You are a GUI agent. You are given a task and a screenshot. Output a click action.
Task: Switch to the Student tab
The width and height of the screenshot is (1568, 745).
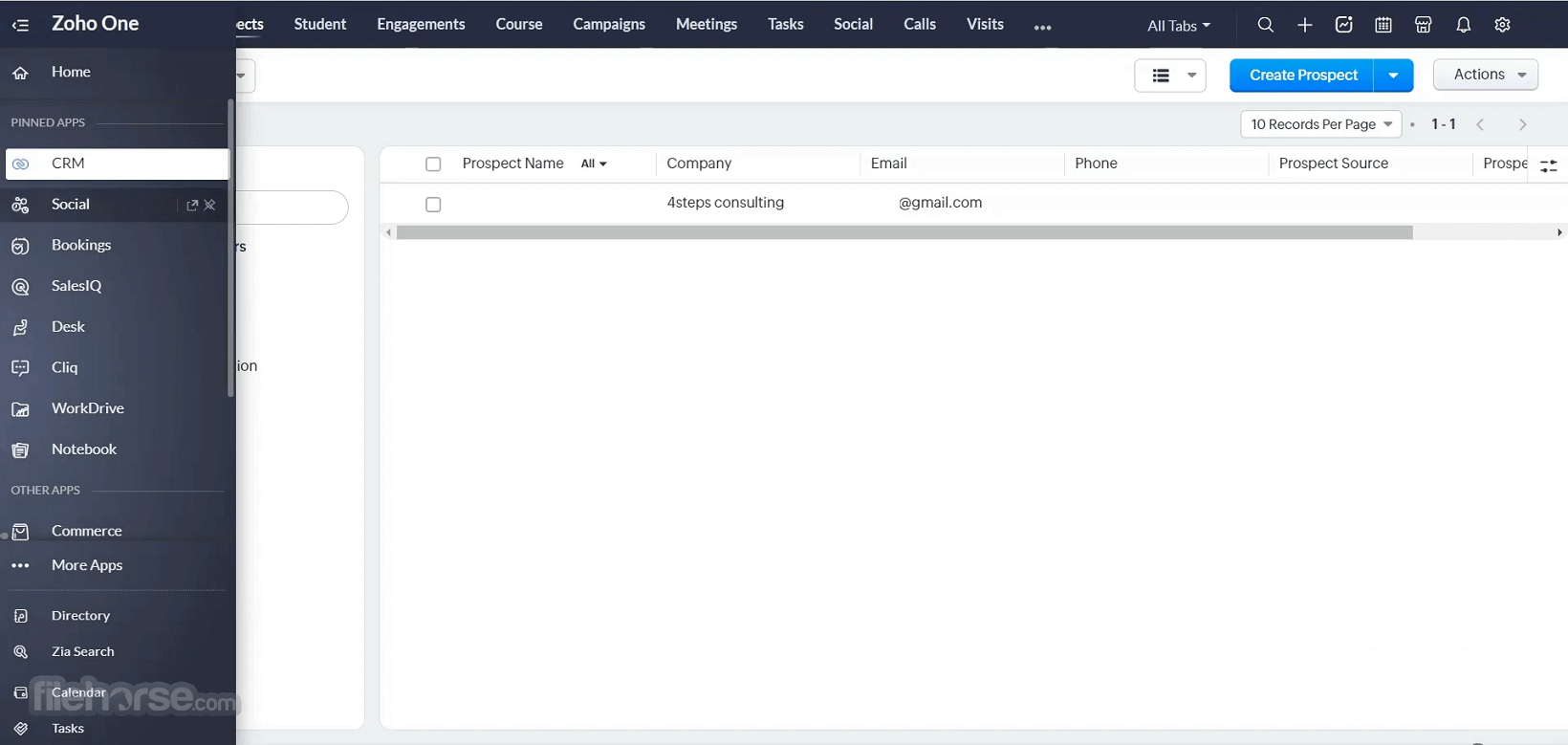tap(320, 24)
